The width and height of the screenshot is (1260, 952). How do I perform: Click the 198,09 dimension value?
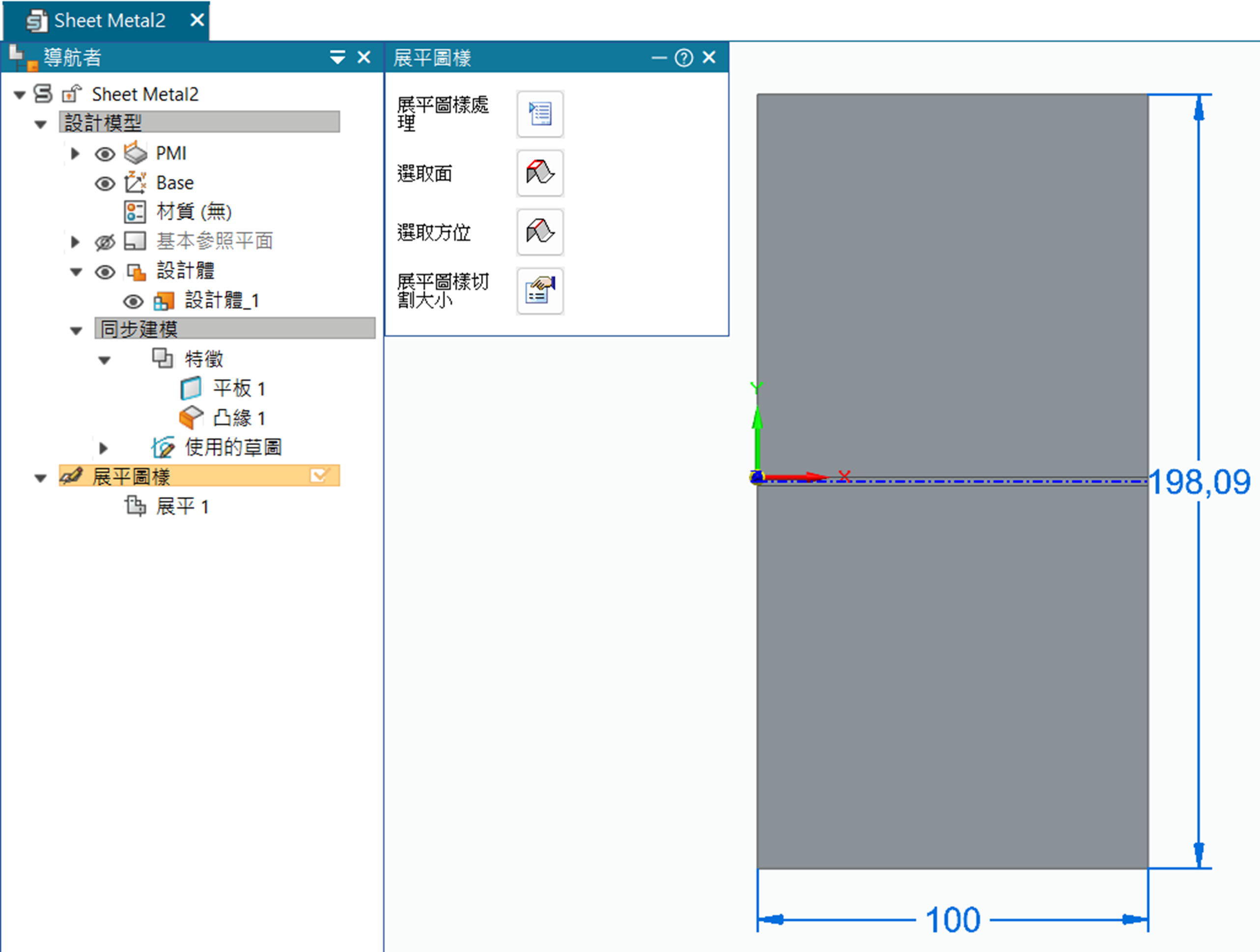click(x=1199, y=482)
